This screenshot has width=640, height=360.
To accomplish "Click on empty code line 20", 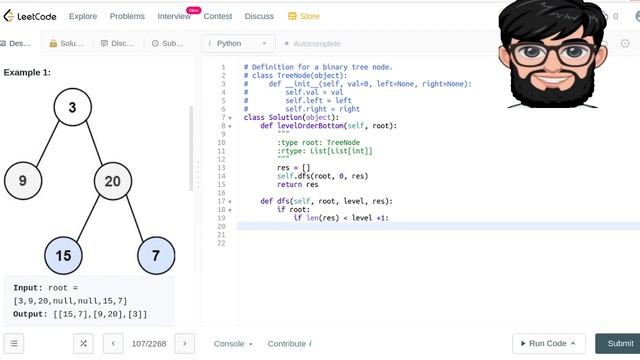I will (439, 226).
